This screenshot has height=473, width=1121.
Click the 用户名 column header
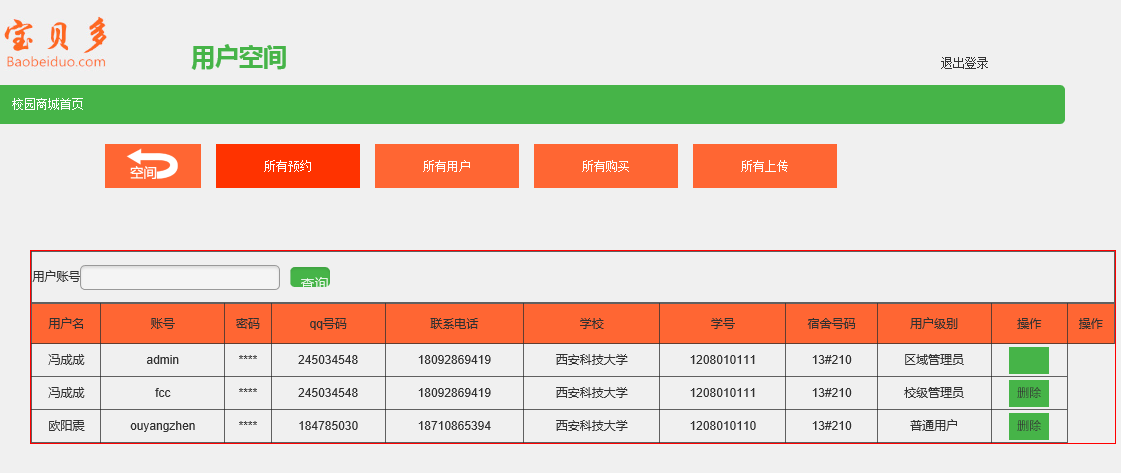pyautogui.click(x=66, y=324)
